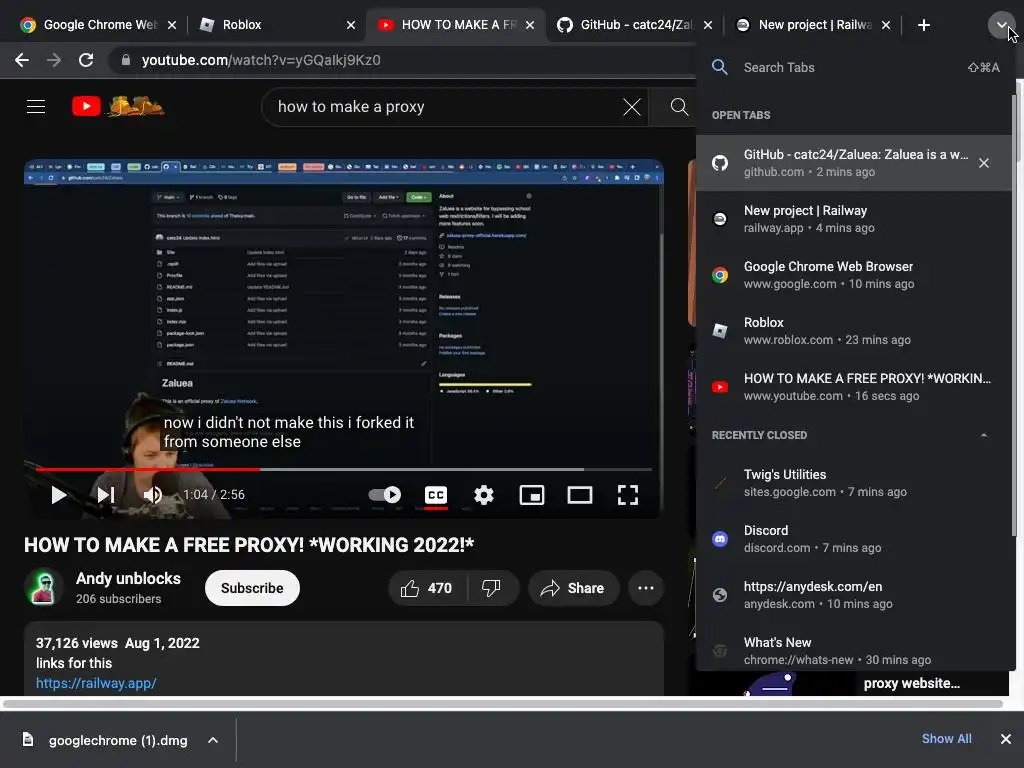Go back using the browser back arrow

[x=22, y=60]
